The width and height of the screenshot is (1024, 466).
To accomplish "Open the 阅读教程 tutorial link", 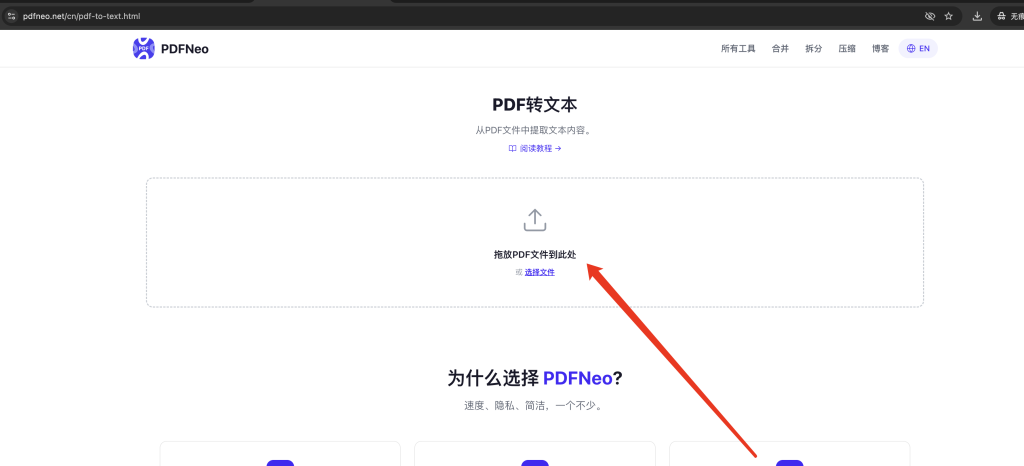I will pos(535,148).
